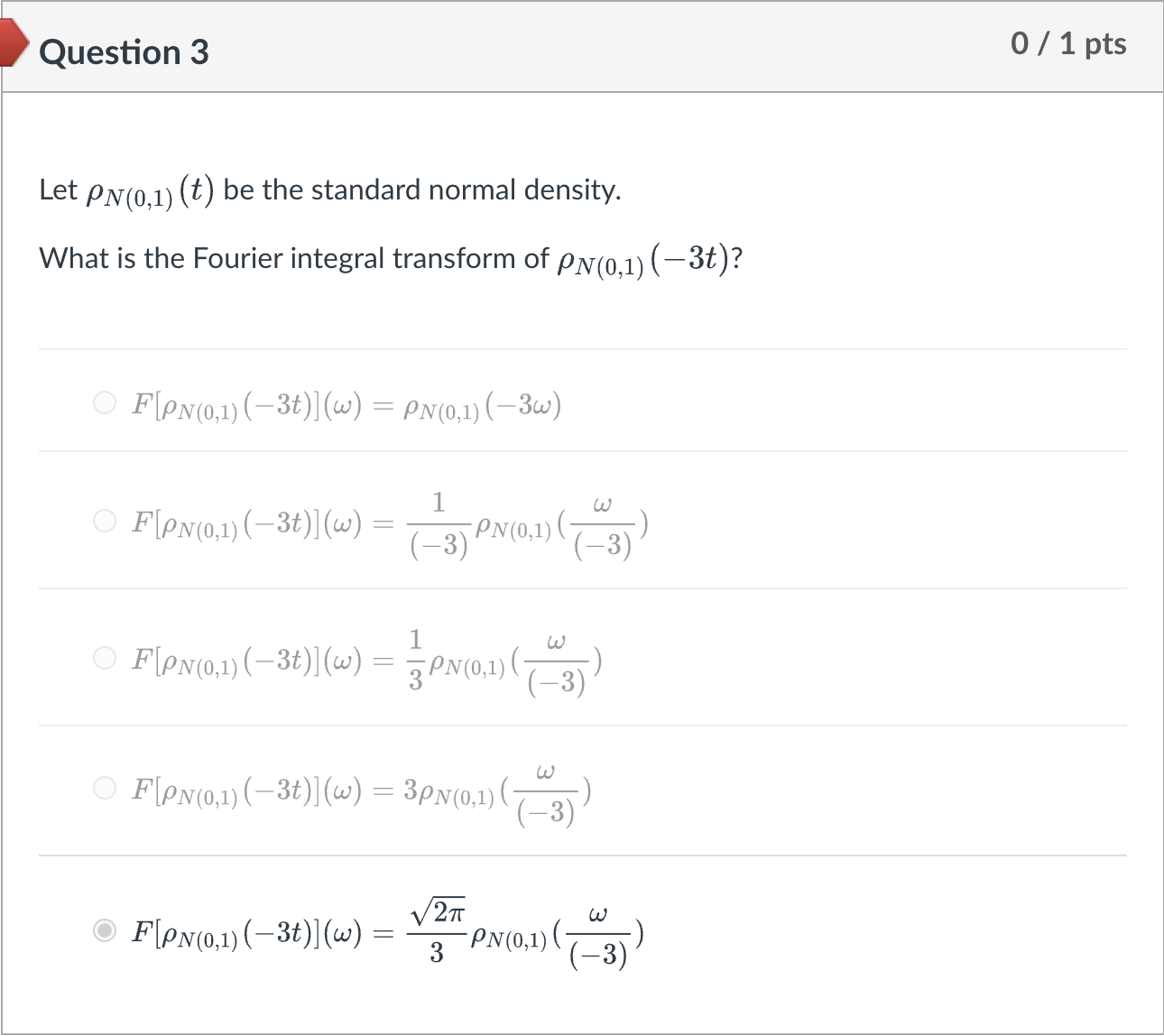Select the answer containing 1/(-3) coefficient
Image resolution: width=1164 pixels, height=1036 pixels.
point(105,520)
